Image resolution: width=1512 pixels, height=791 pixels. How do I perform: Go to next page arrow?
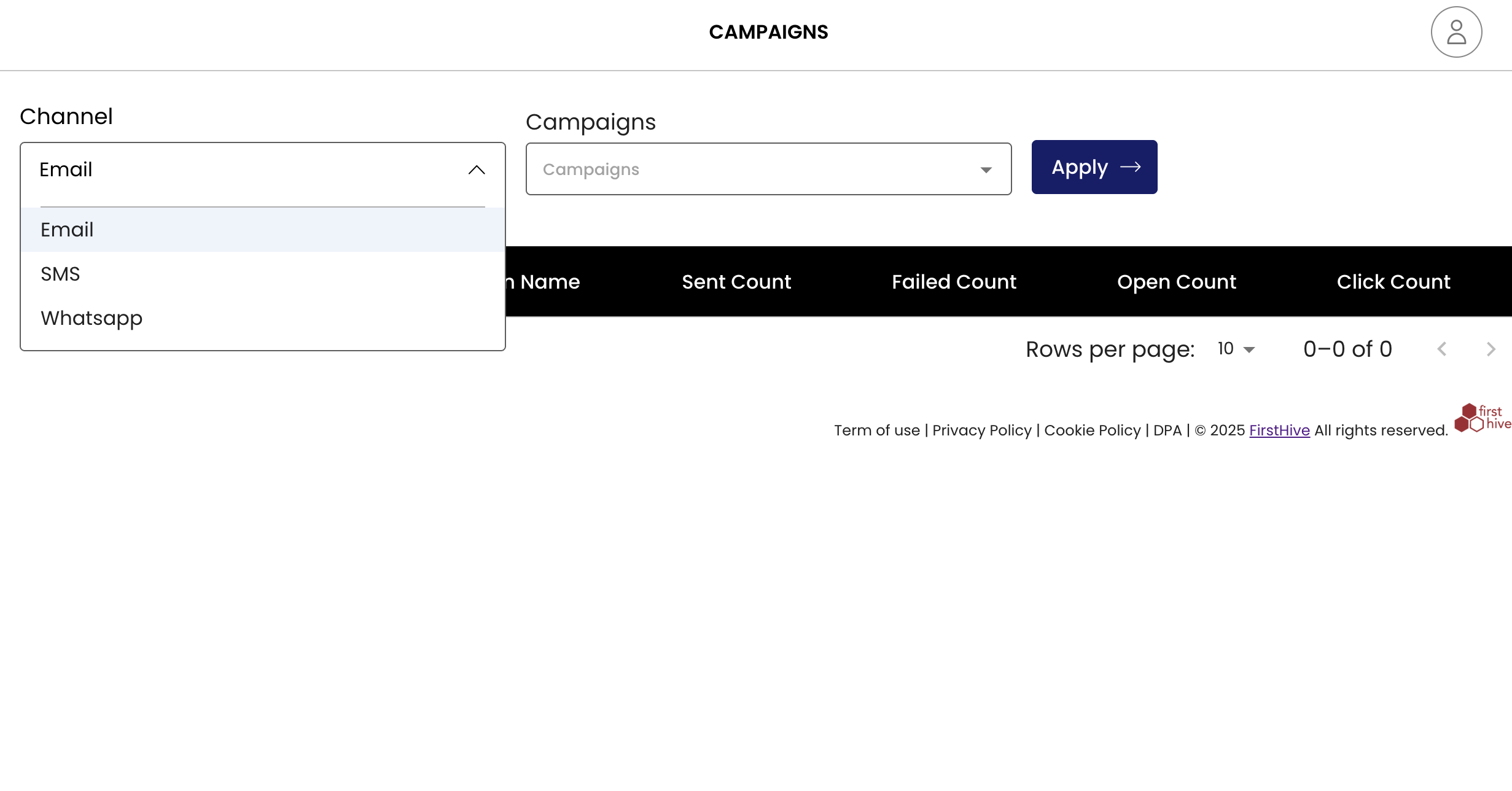(x=1491, y=349)
